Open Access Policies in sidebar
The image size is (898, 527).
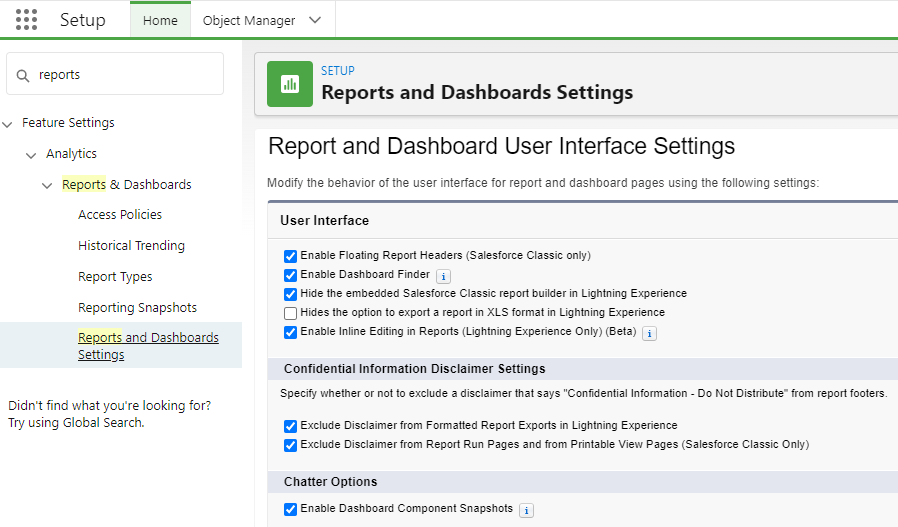[120, 214]
